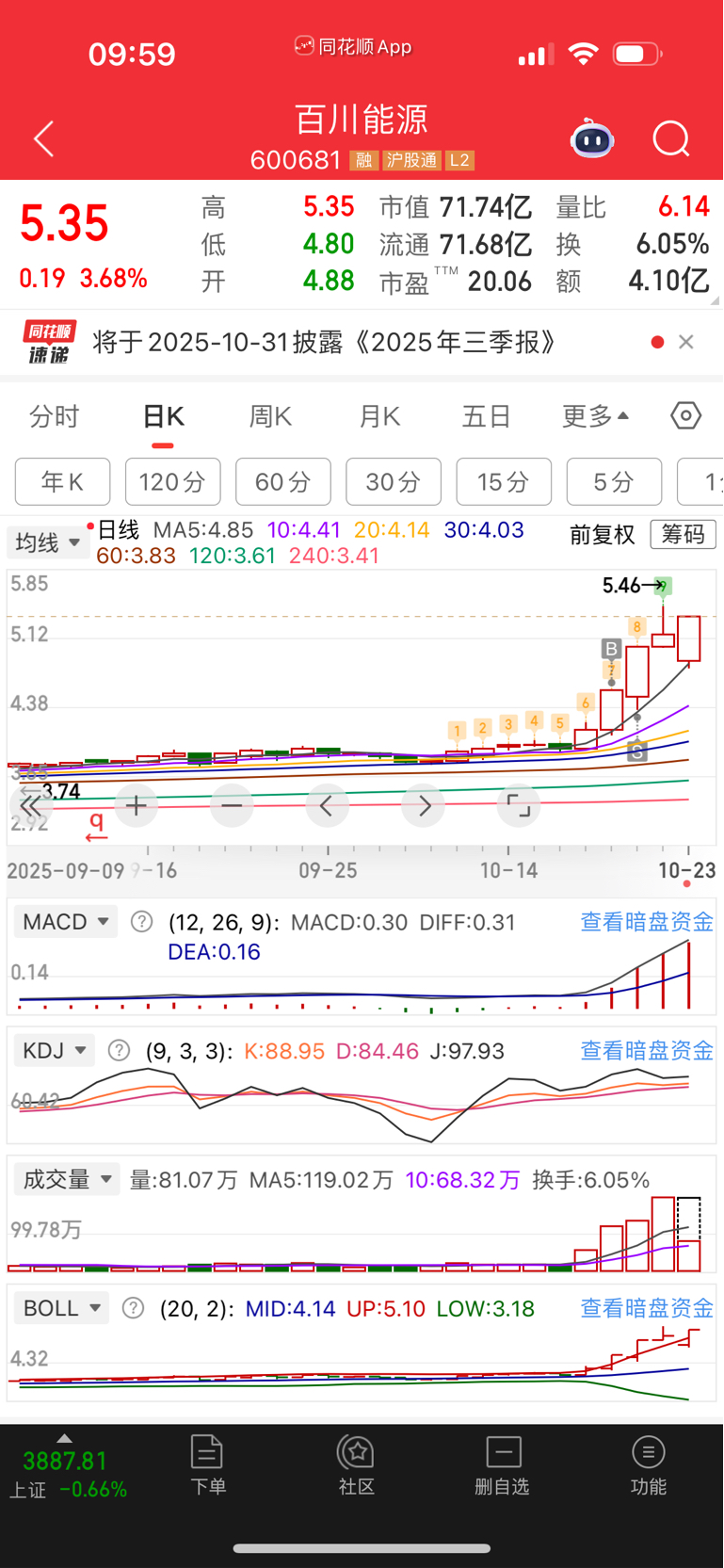724x1568 pixels.
Task: Switch to 分时 tab
Action: coord(54,416)
